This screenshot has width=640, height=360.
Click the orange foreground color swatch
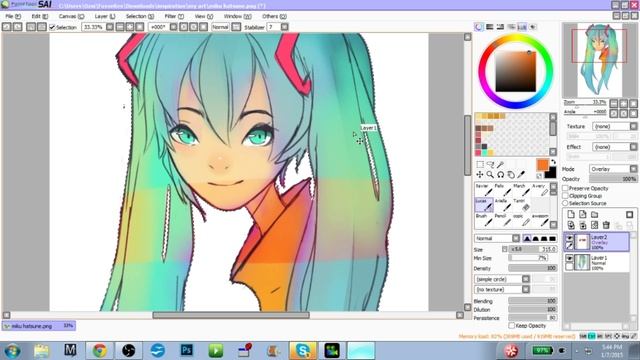click(x=542, y=164)
